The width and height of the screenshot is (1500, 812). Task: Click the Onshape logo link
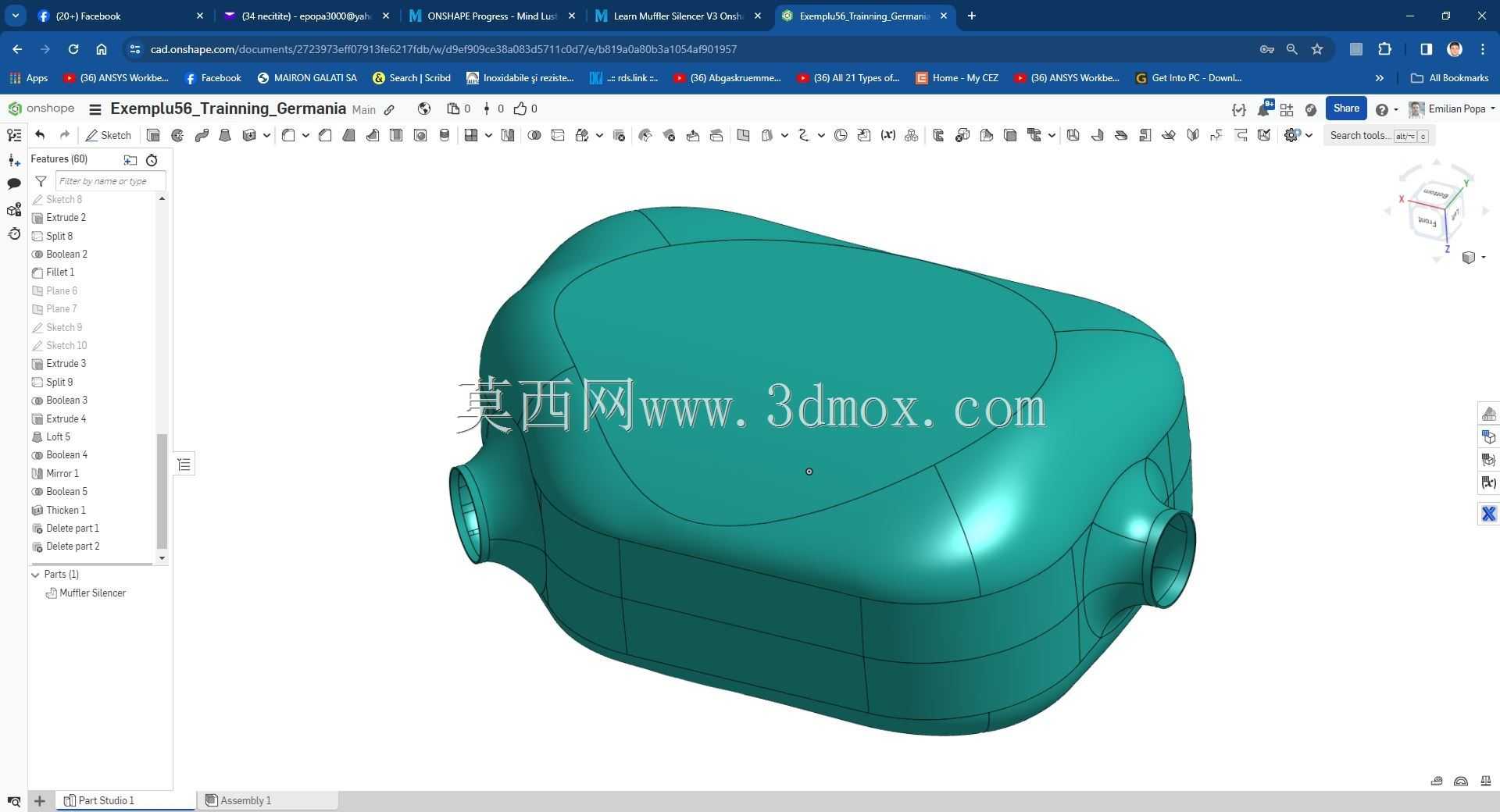[41, 109]
